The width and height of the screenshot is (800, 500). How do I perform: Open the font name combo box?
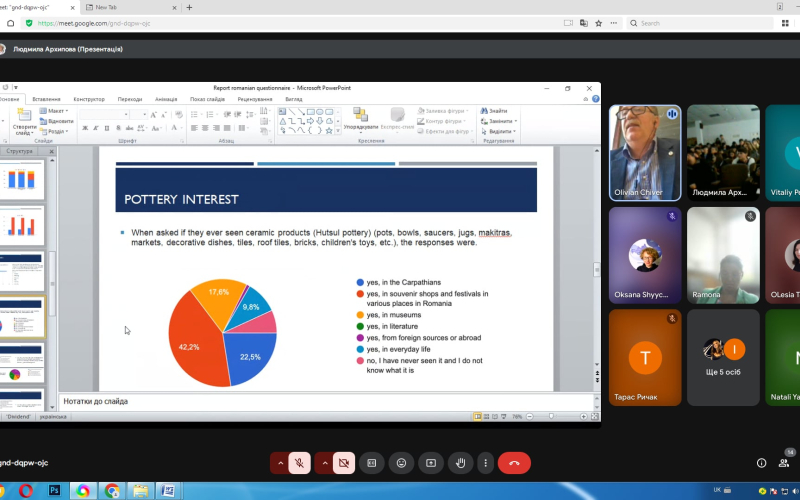point(104,114)
